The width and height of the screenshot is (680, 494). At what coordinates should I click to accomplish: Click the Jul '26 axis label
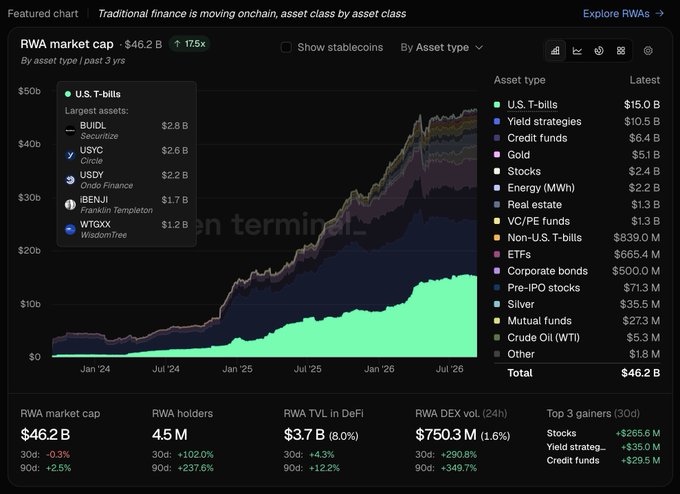point(449,369)
